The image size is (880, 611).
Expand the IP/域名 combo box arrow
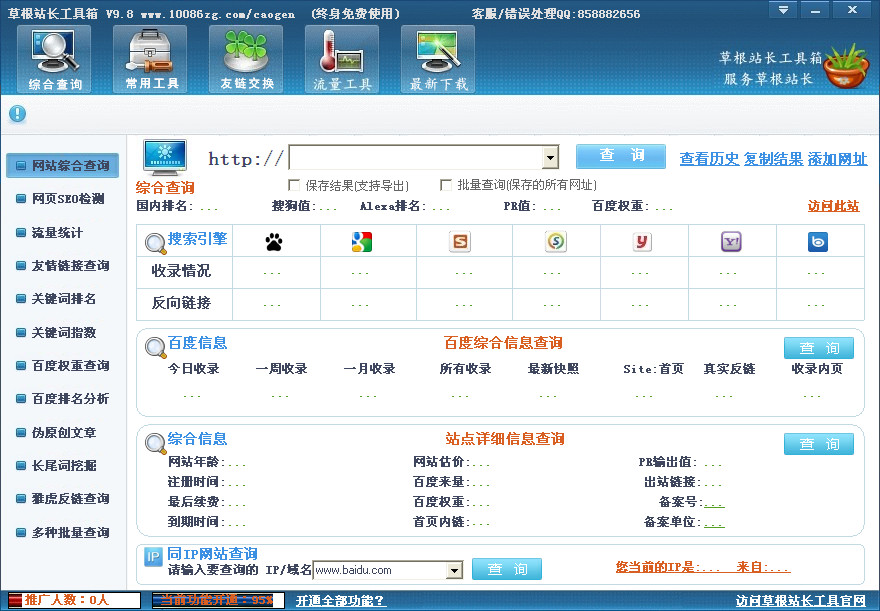point(454,571)
